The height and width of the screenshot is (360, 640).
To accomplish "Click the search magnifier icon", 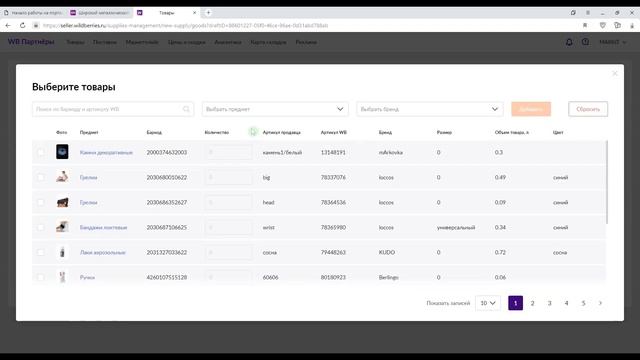I will click(186, 109).
